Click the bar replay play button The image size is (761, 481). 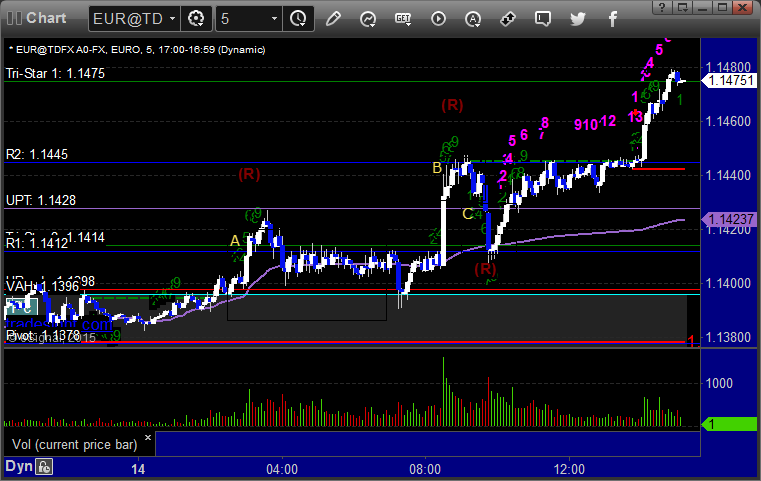coord(438,19)
